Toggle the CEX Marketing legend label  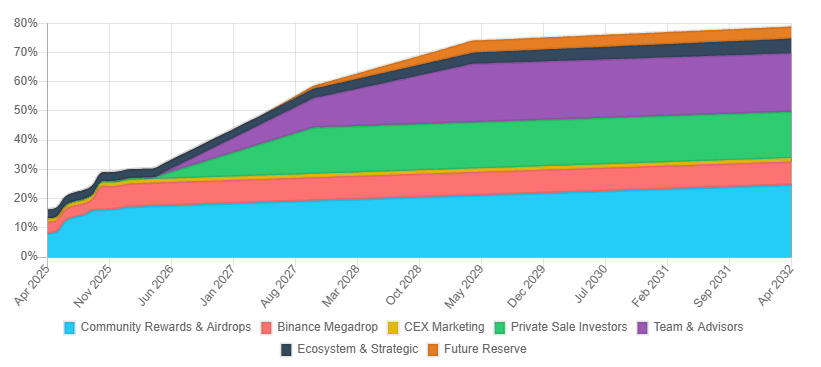coord(445,327)
